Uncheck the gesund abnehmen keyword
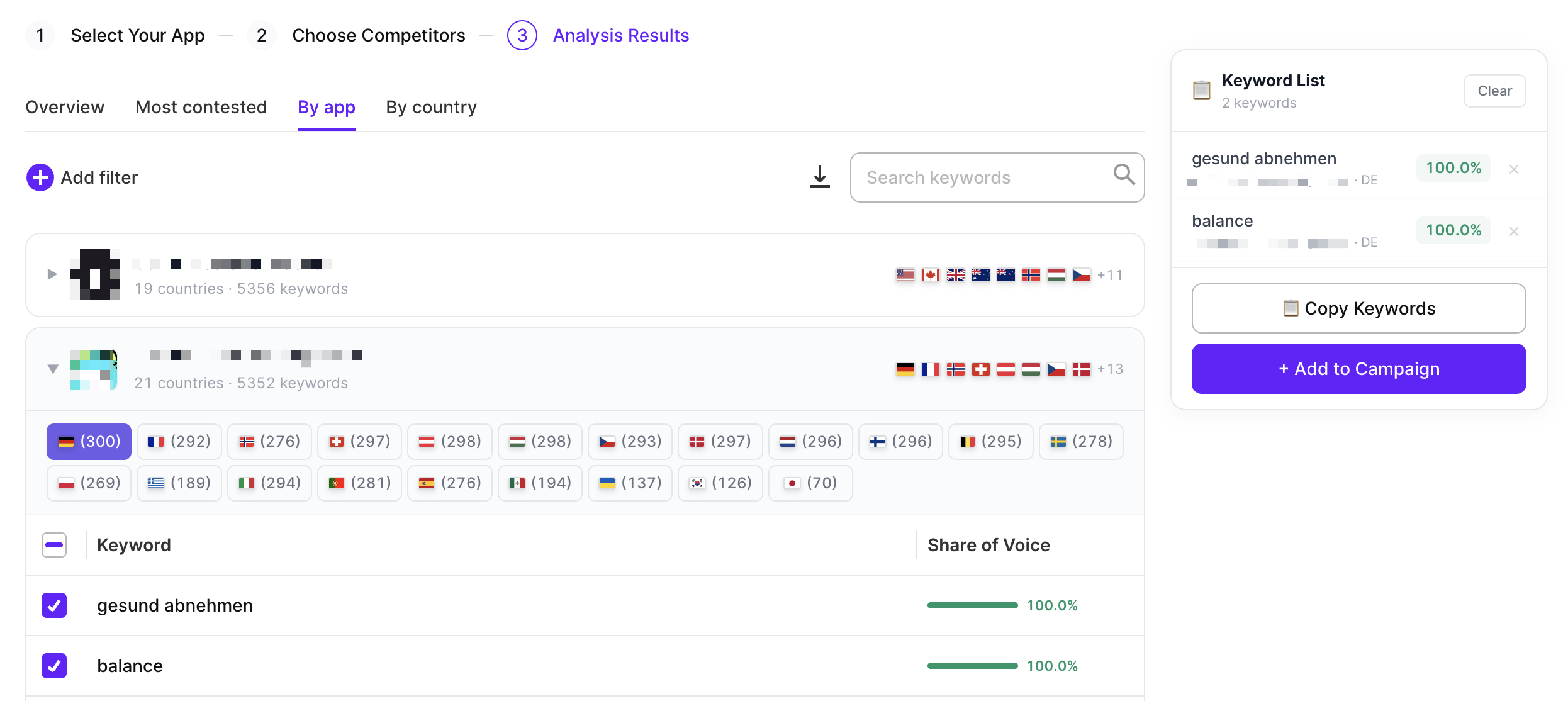 [53, 605]
